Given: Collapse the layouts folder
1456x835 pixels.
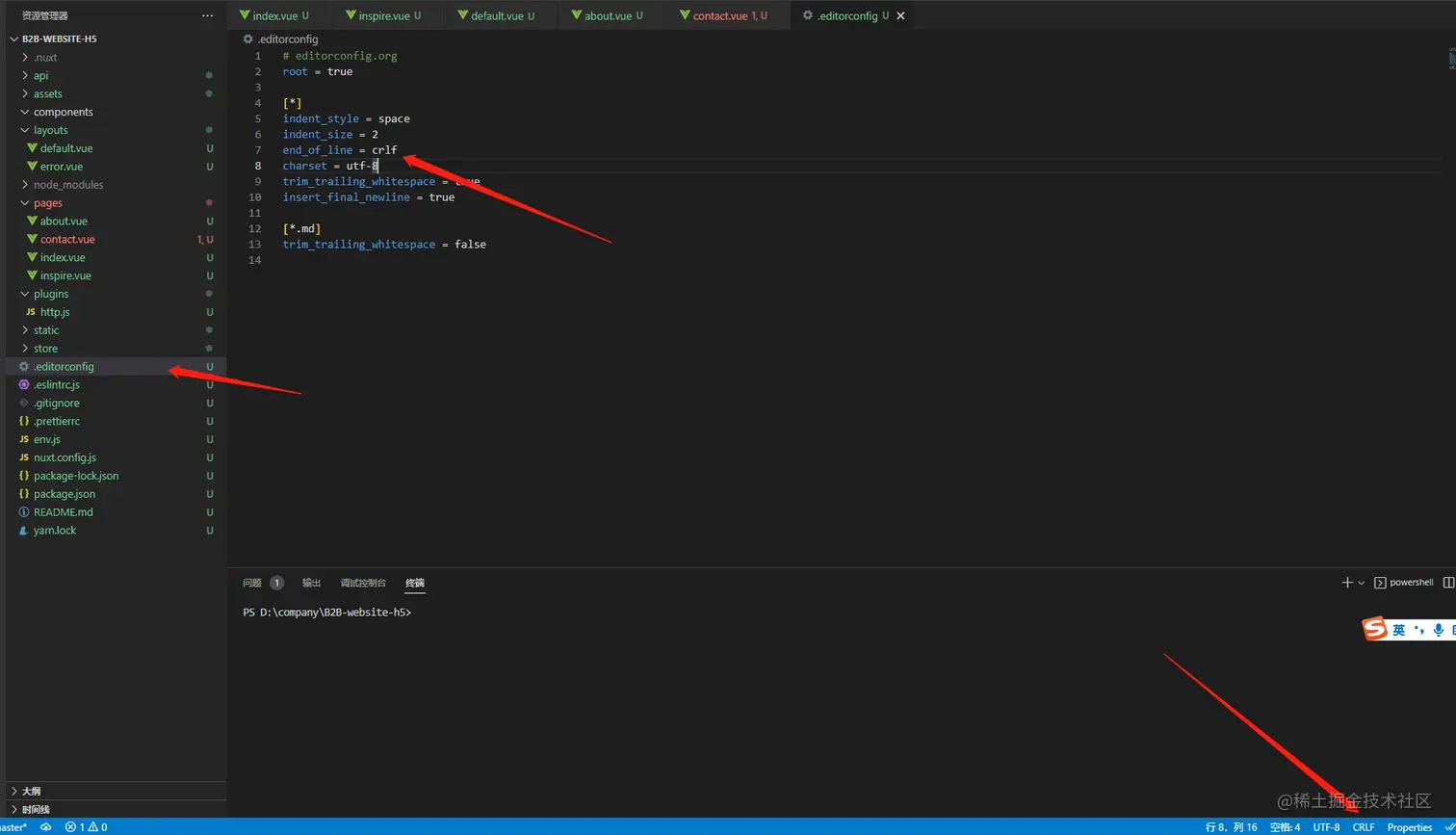Looking at the screenshot, I should [x=50, y=130].
